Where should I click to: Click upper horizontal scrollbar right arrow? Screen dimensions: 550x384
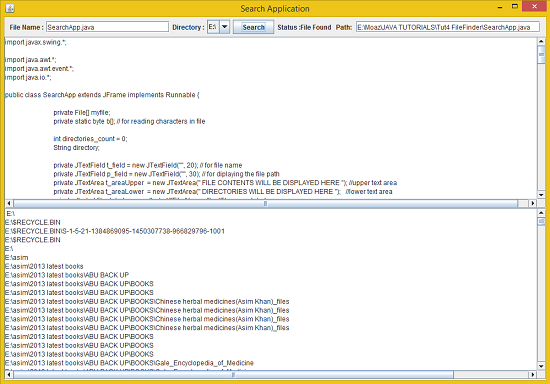tap(532, 203)
